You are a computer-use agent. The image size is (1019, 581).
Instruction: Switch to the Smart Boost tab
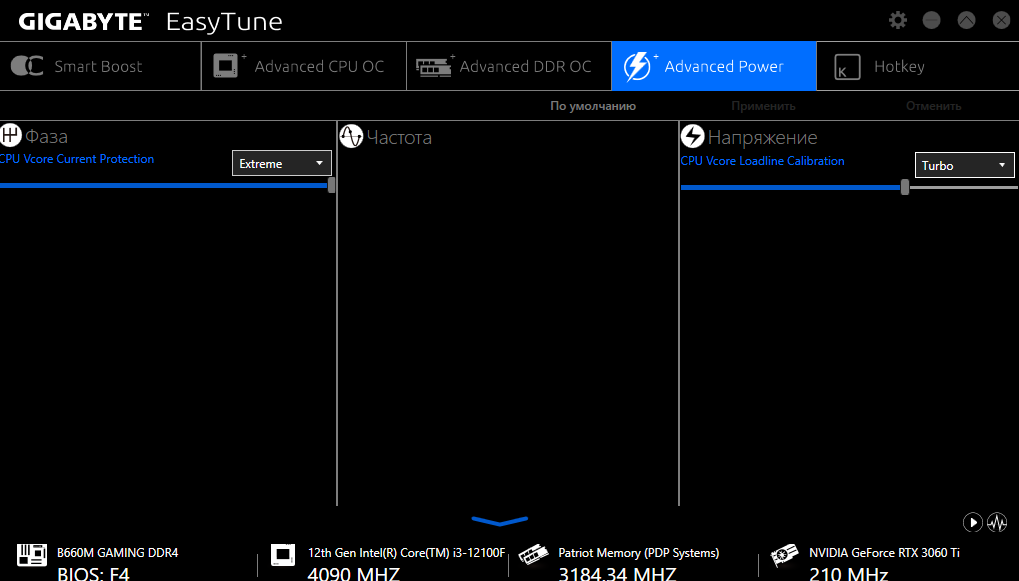(101, 66)
